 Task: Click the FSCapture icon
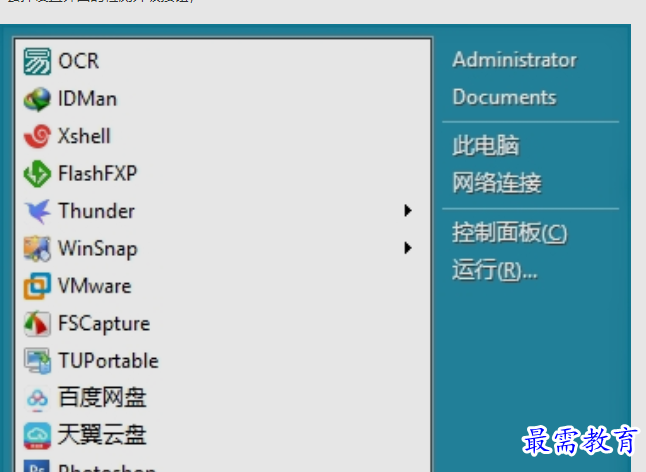point(37,324)
